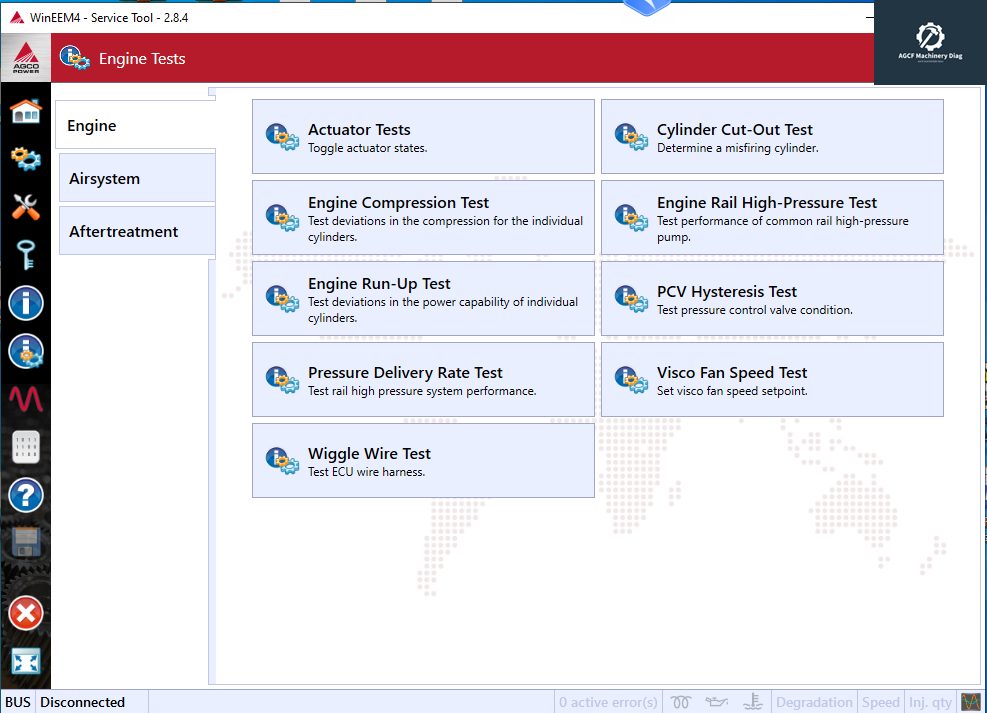The width and height of the screenshot is (987, 713).
Task: Switch to the Aftertreatment tab
Action: coord(137,232)
